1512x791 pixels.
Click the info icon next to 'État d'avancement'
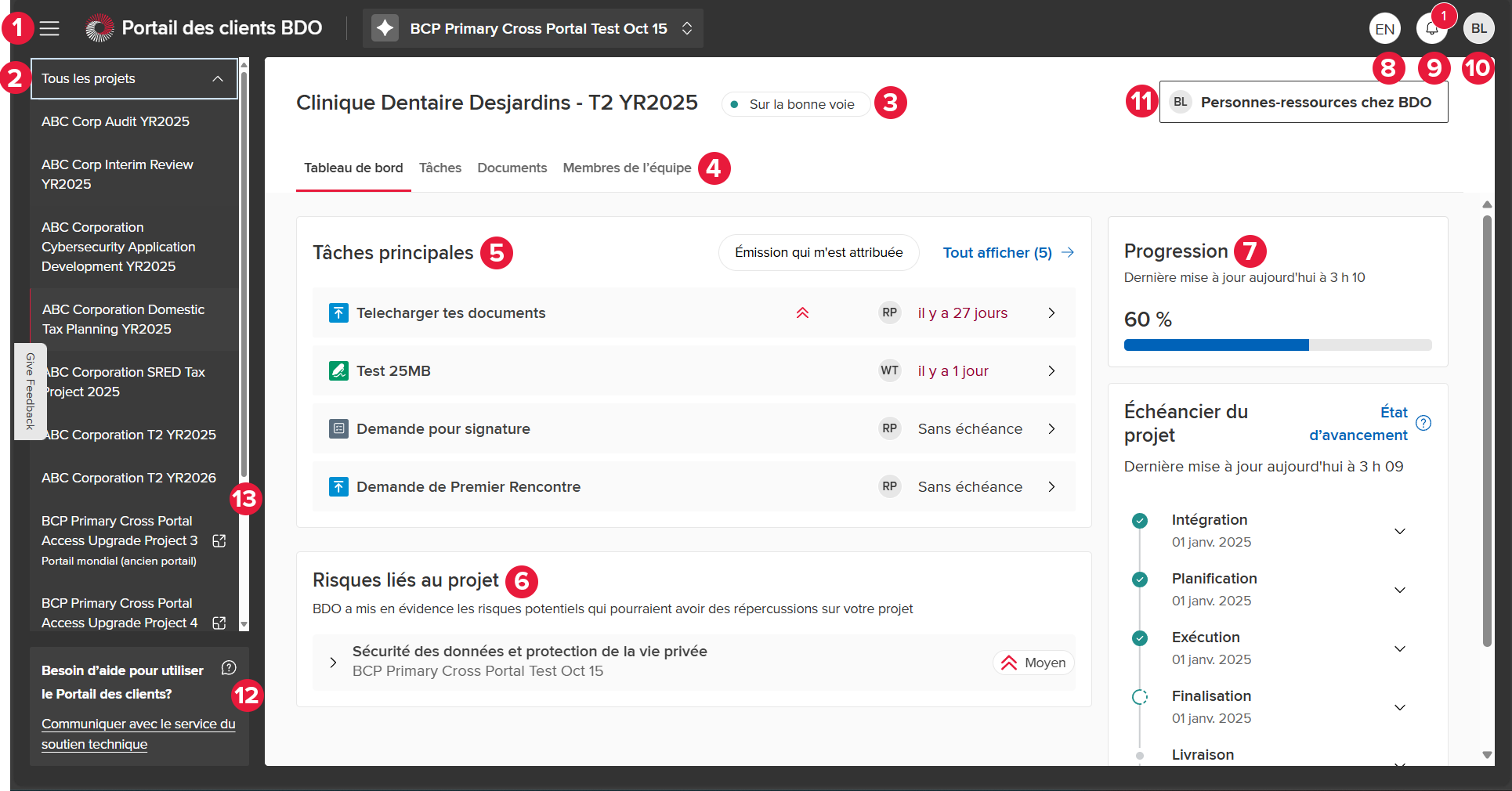click(1423, 423)
